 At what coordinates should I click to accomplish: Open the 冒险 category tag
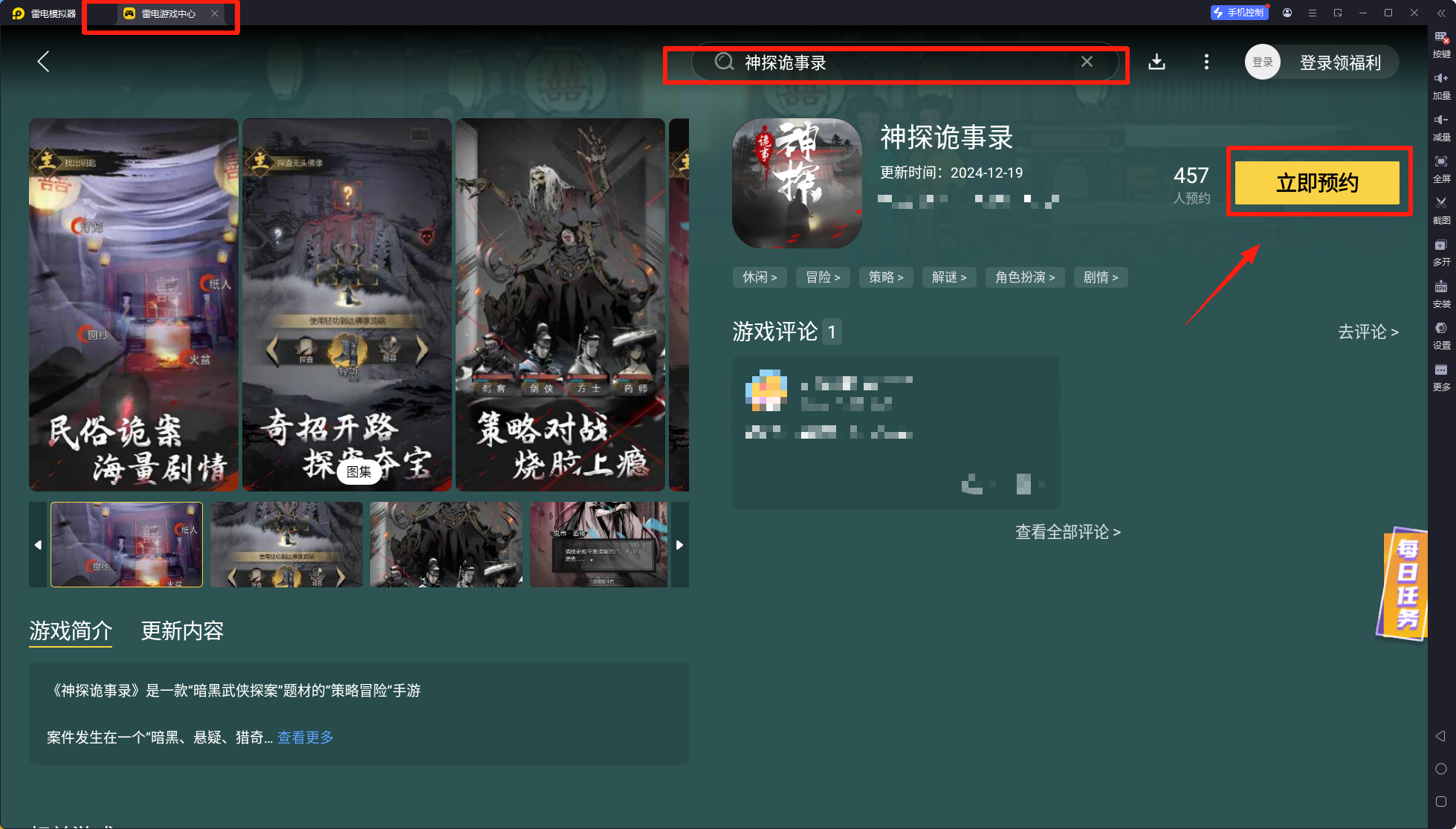coord(823,277)
